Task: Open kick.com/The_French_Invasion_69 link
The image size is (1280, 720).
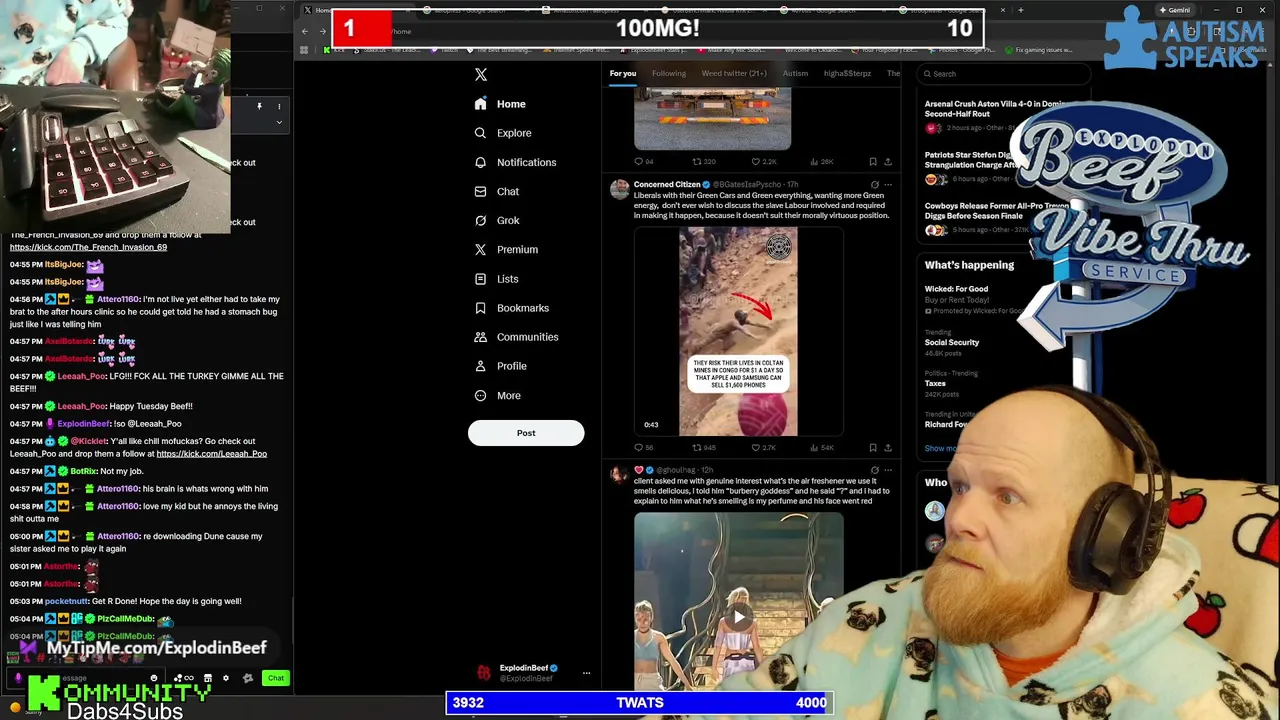Action: tap(88, 247)
